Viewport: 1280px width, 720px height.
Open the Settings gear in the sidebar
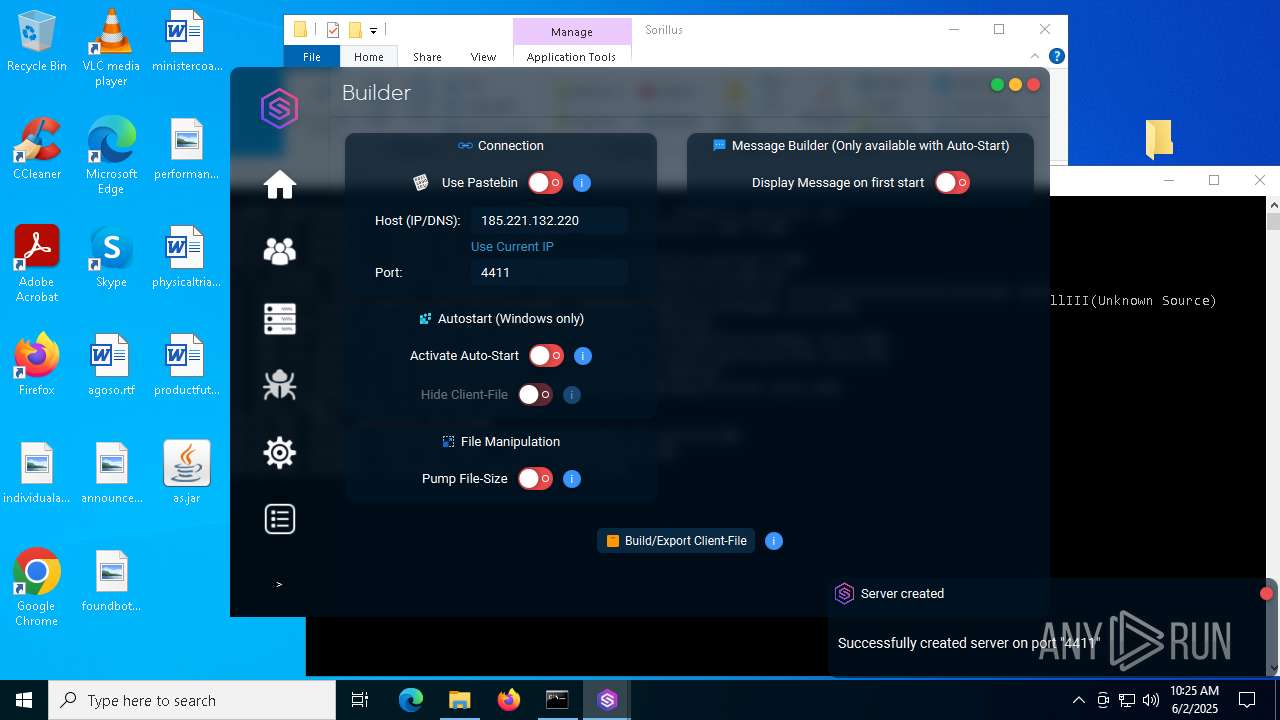click(x=280, y=452)
